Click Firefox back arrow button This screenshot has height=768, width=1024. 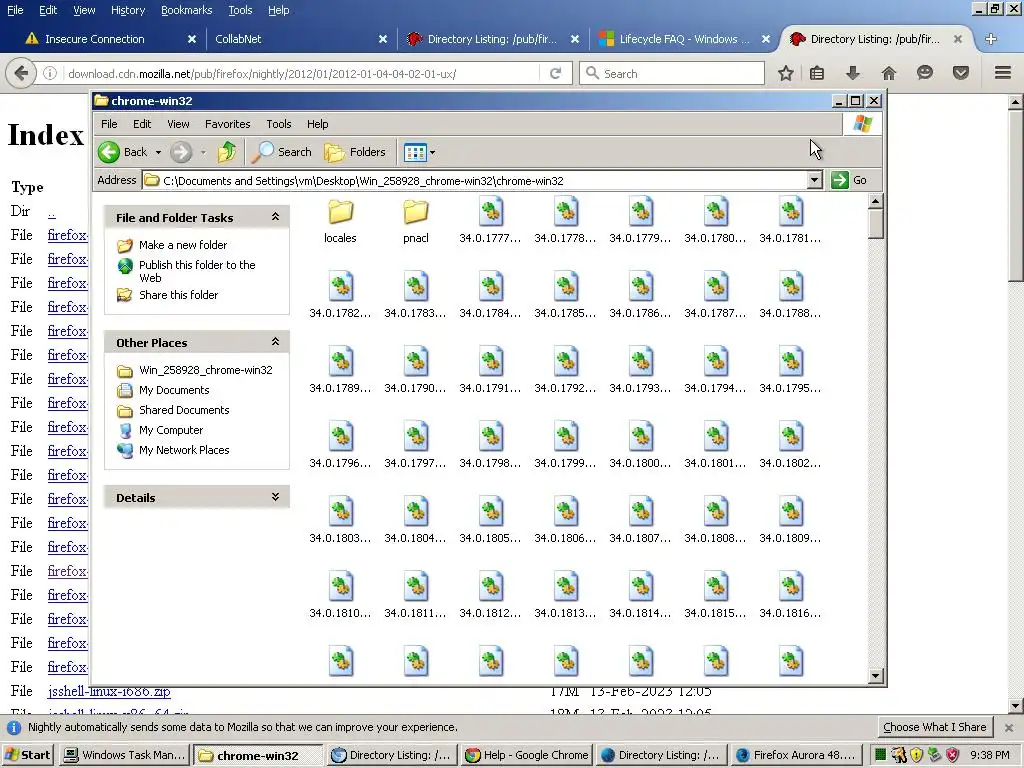coord(21,73)
